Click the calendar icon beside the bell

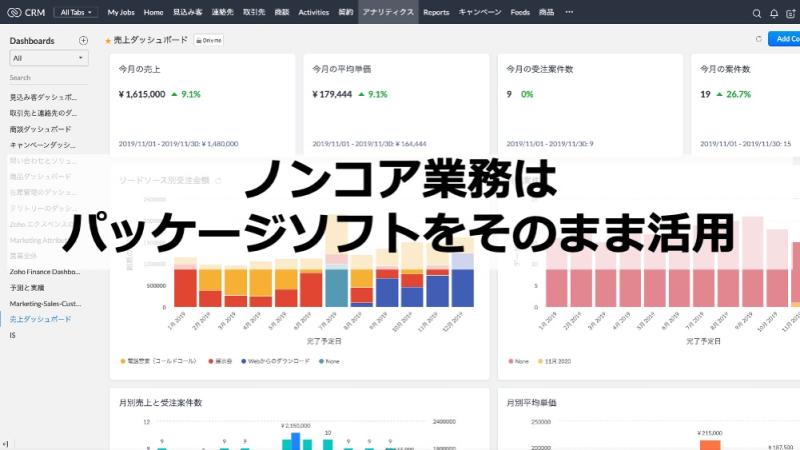(791, 13)
